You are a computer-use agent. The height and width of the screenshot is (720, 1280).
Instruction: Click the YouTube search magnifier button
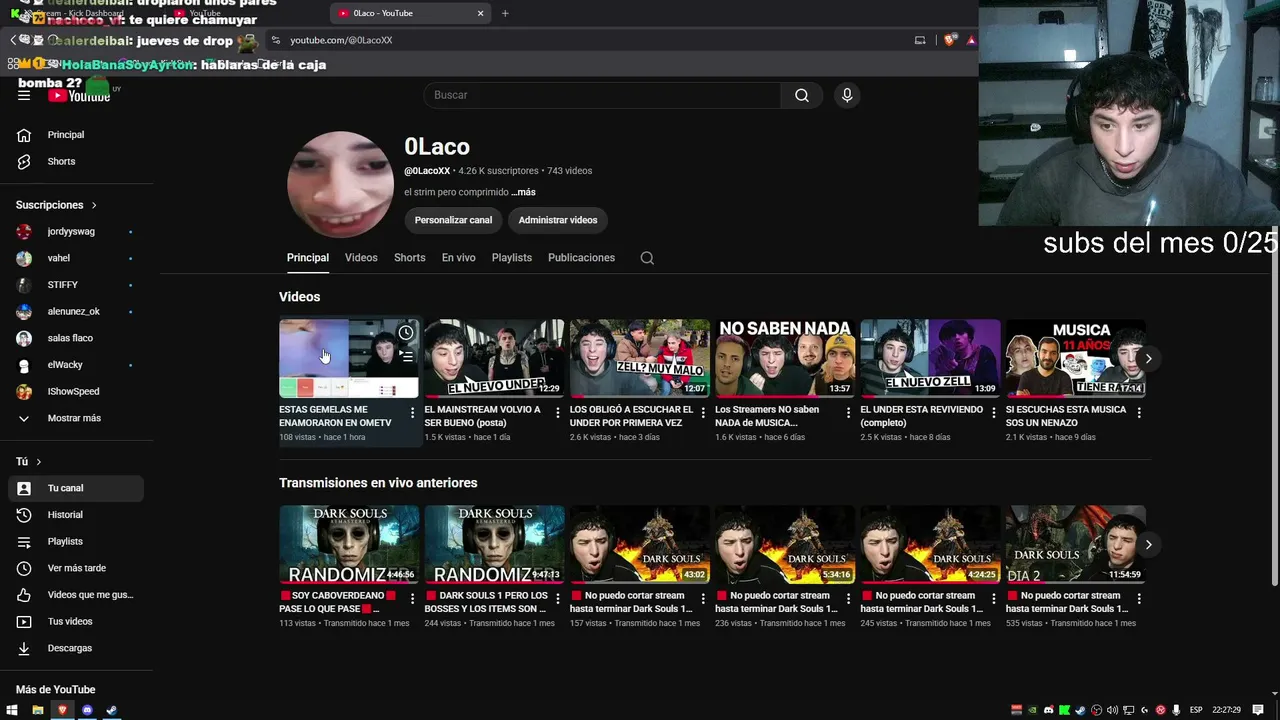click(x=802, y=95)
